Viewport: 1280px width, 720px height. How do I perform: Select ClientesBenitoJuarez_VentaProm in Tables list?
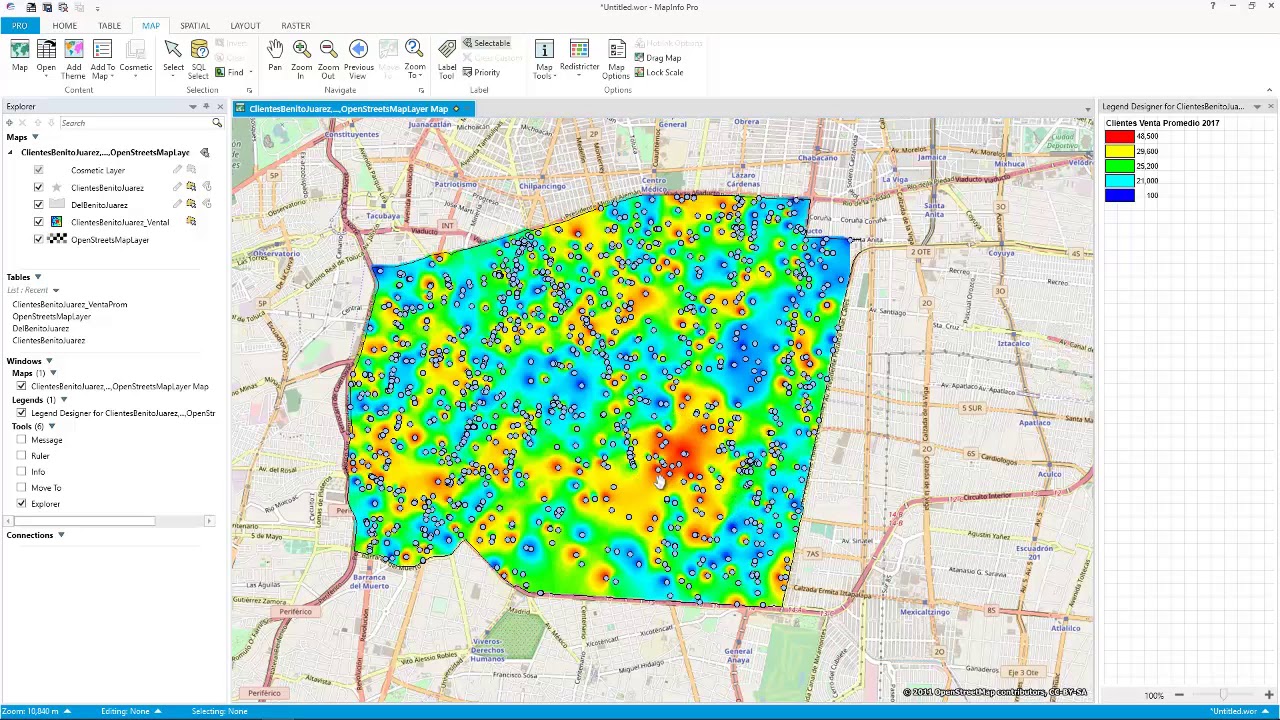tap(69, 304)
